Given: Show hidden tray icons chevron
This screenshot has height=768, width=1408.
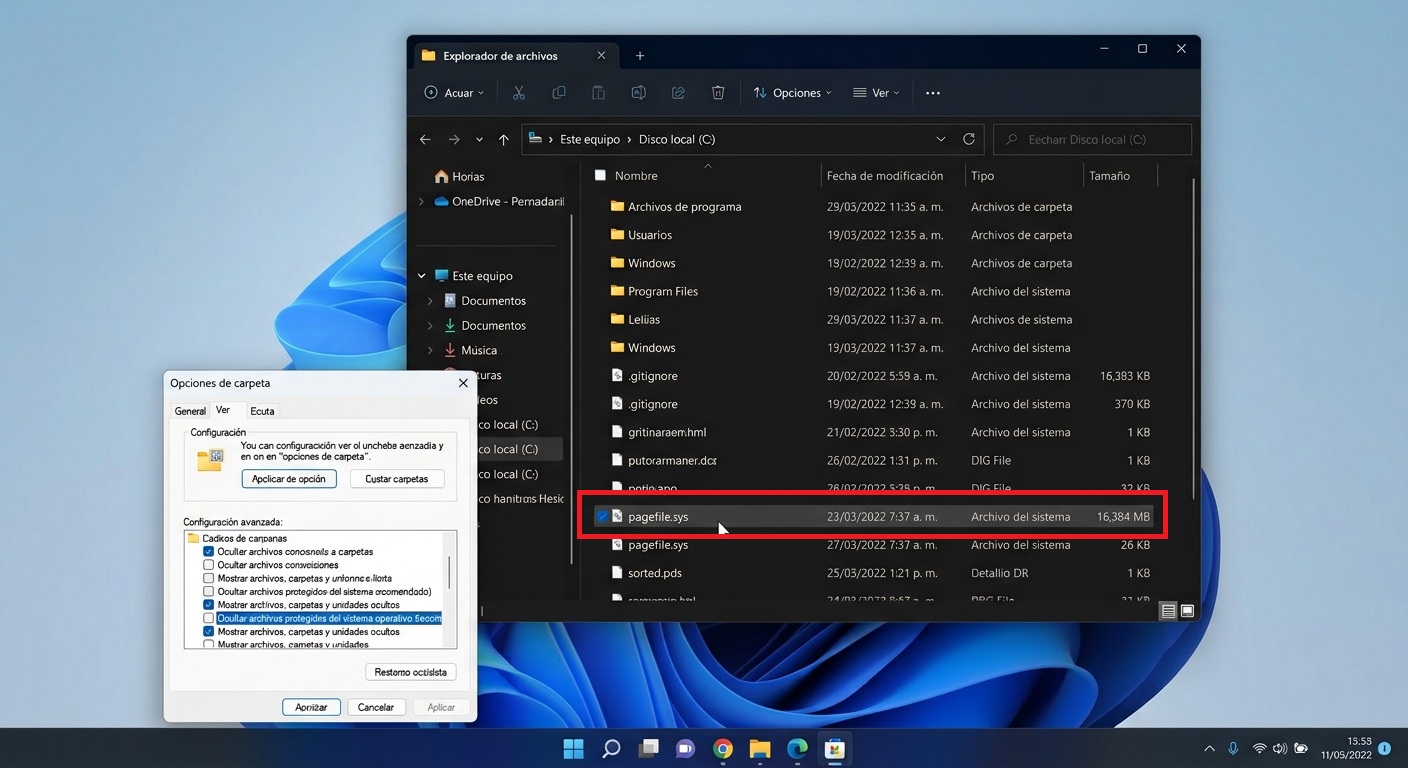Looking at the screenshot, I should [x=1209, y=748].
